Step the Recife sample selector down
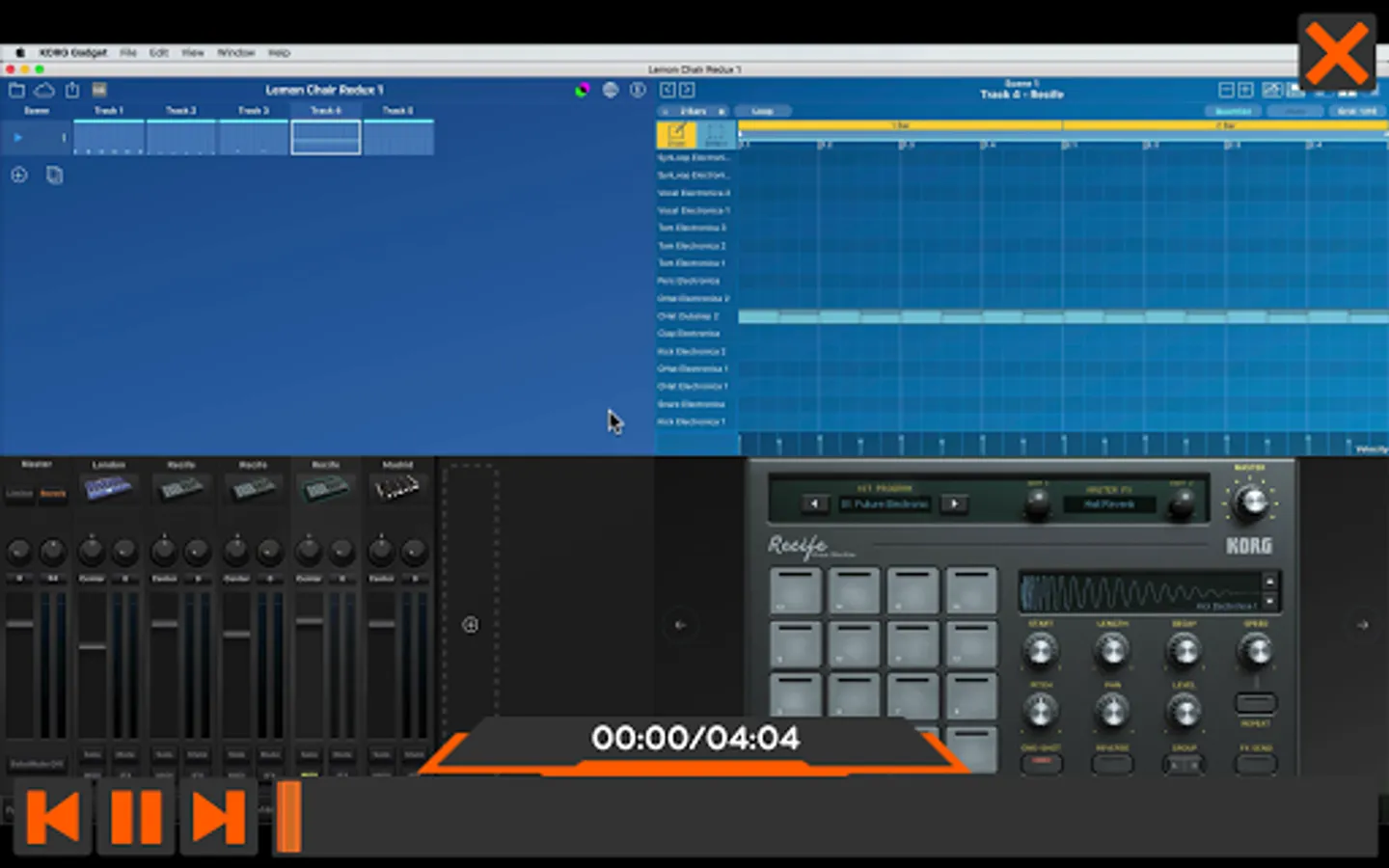 click(x=1269, y=600)
